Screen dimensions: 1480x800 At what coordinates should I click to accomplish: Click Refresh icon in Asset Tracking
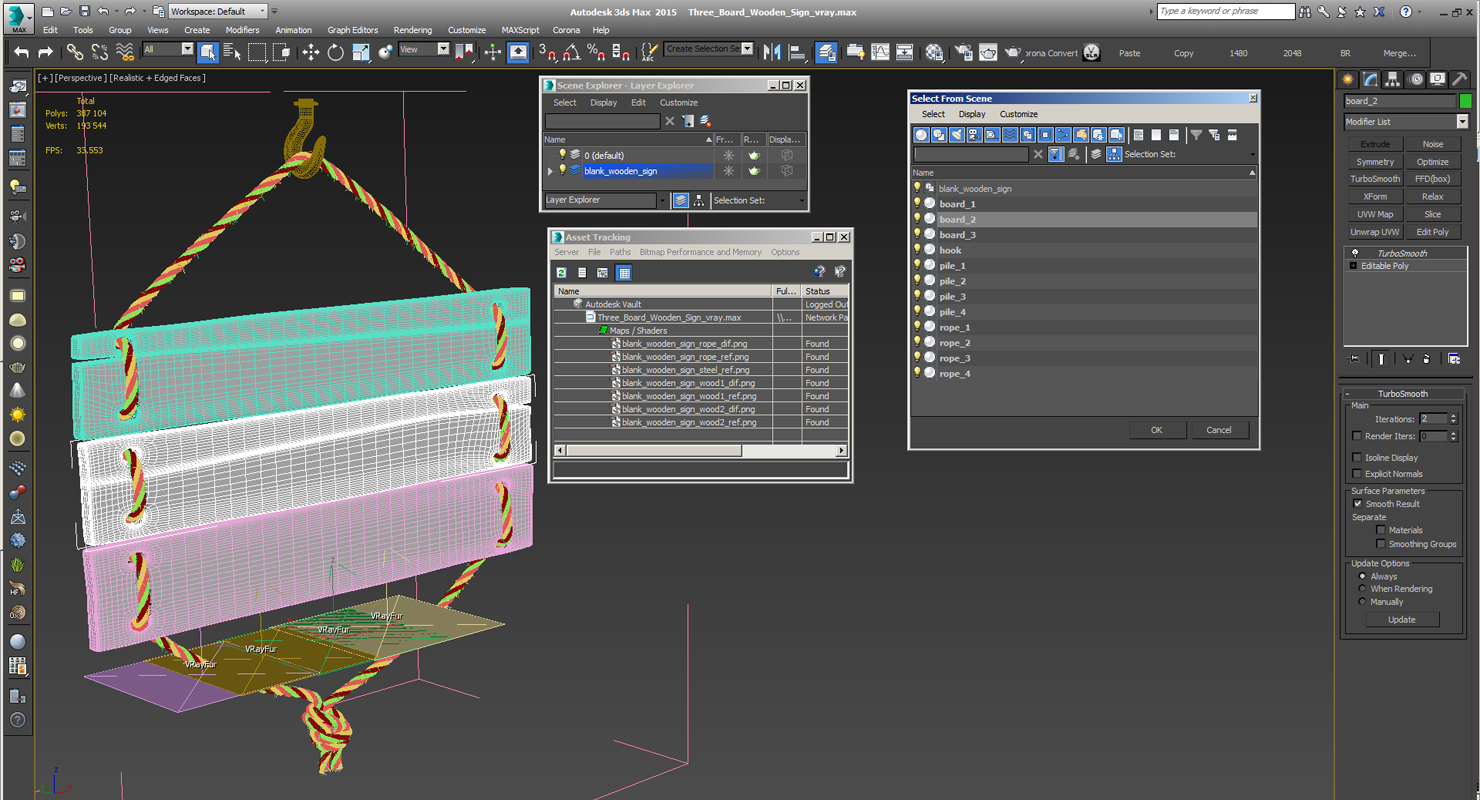pos(562,273)
